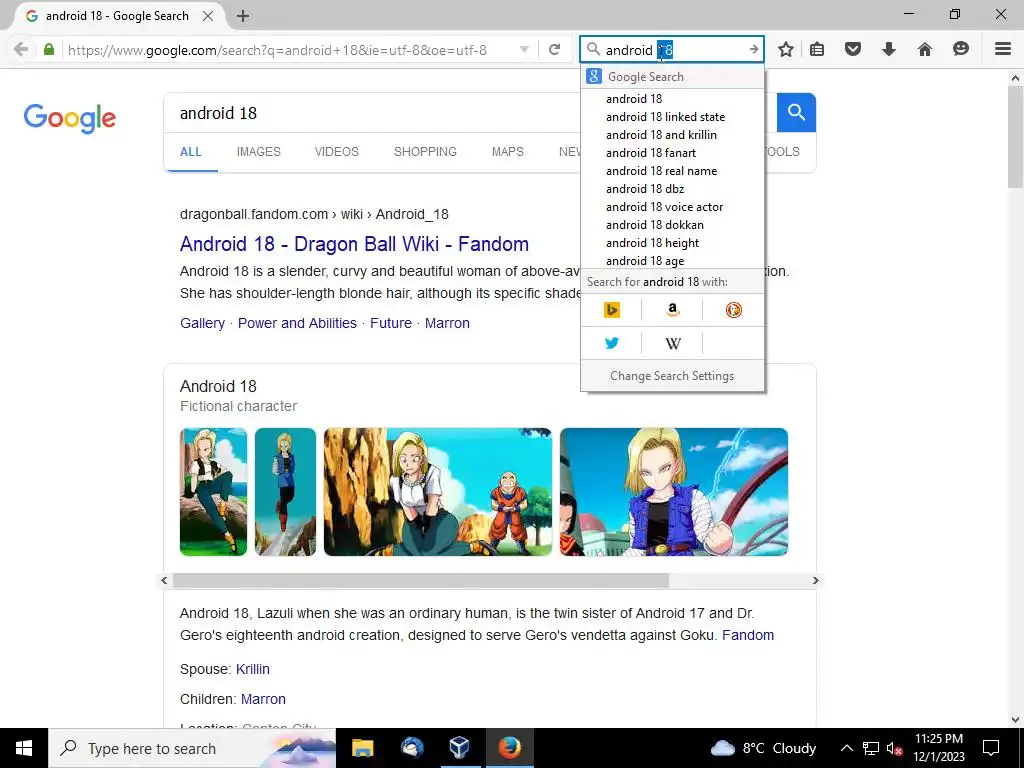Click the Google logo
1024x768 pixels.
[x=69, y=118]
